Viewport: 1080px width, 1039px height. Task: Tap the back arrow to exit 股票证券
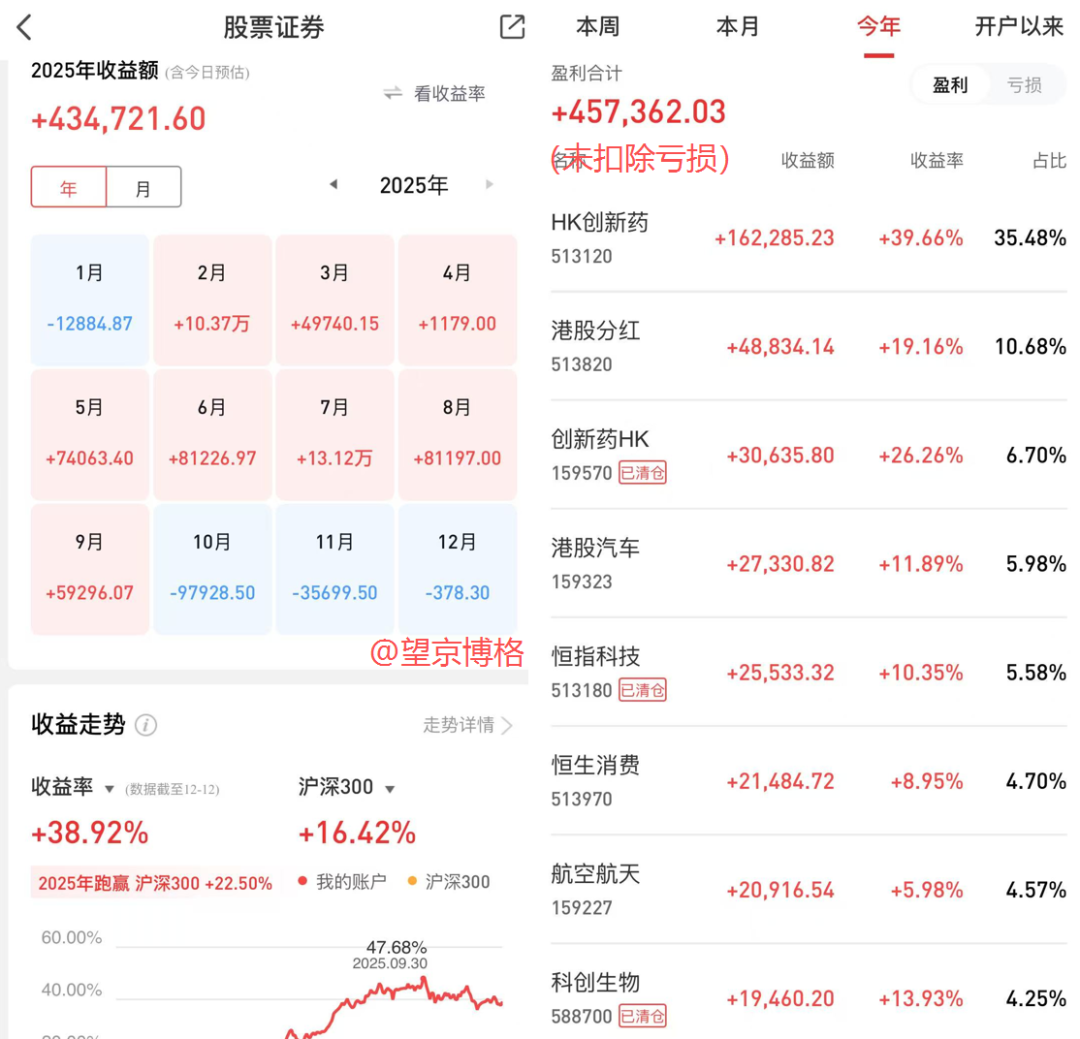tap(23, 27)
